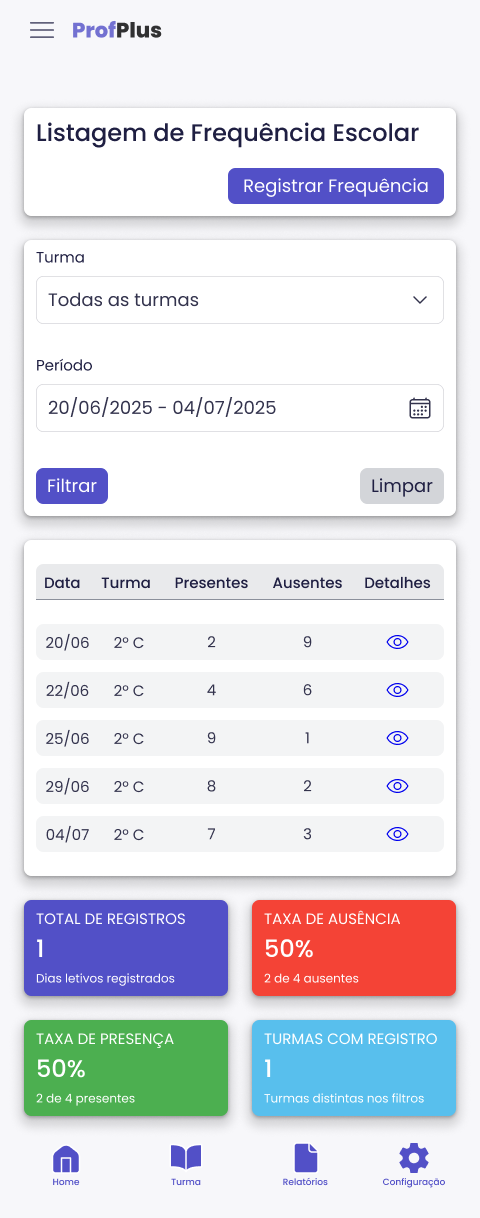Select the Taxa de Presença card
The image size is (480, 1218).
126,1068
